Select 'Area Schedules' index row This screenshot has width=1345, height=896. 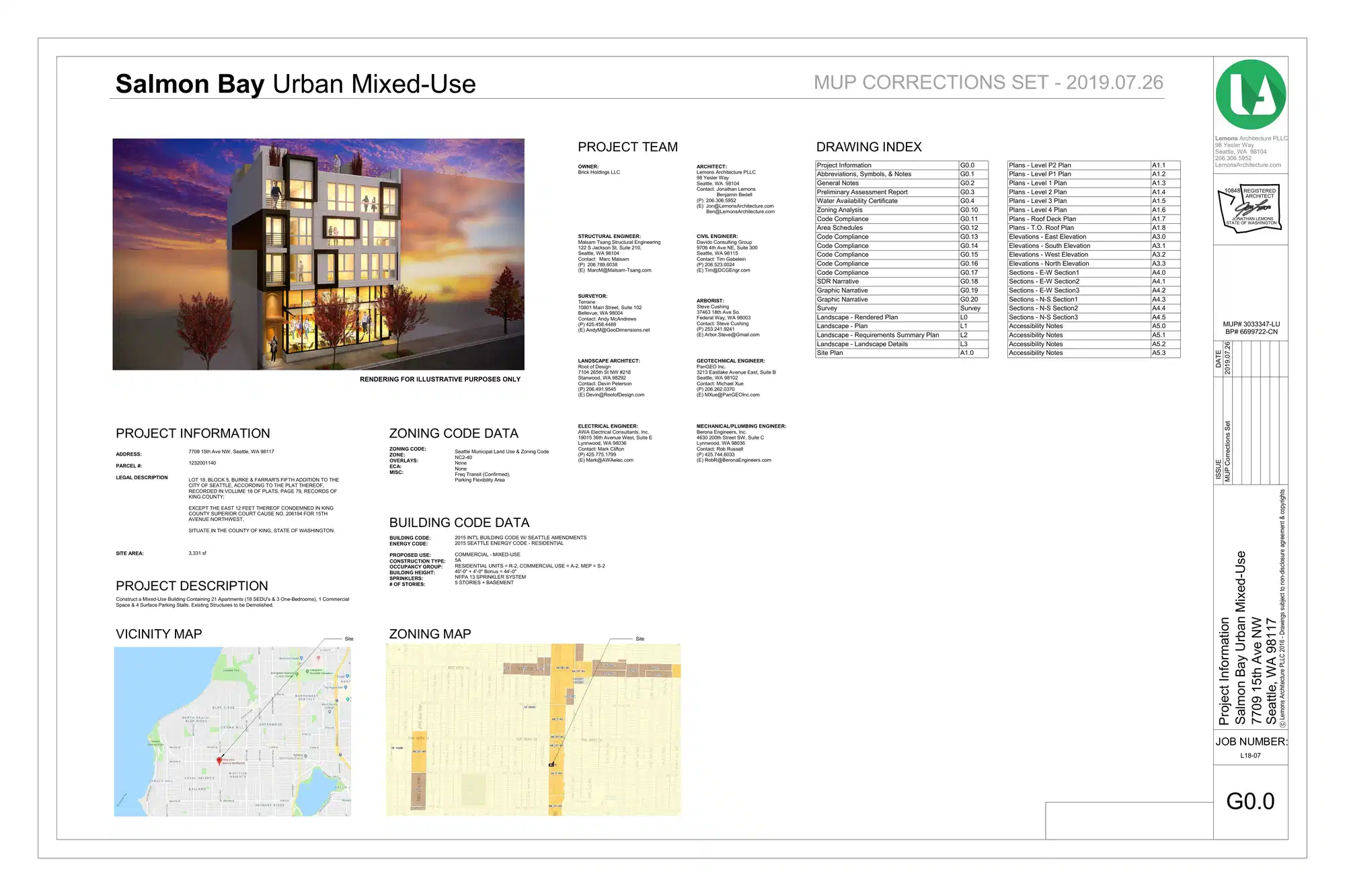[x=902, y=228]
